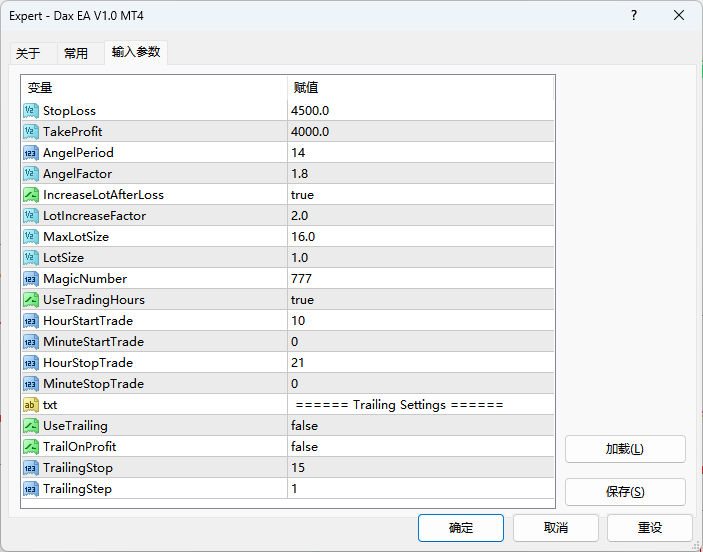The width and height of the screenshot is (703, 552).
Task: Click the question mark help button
Action: (x=634, y=16)
